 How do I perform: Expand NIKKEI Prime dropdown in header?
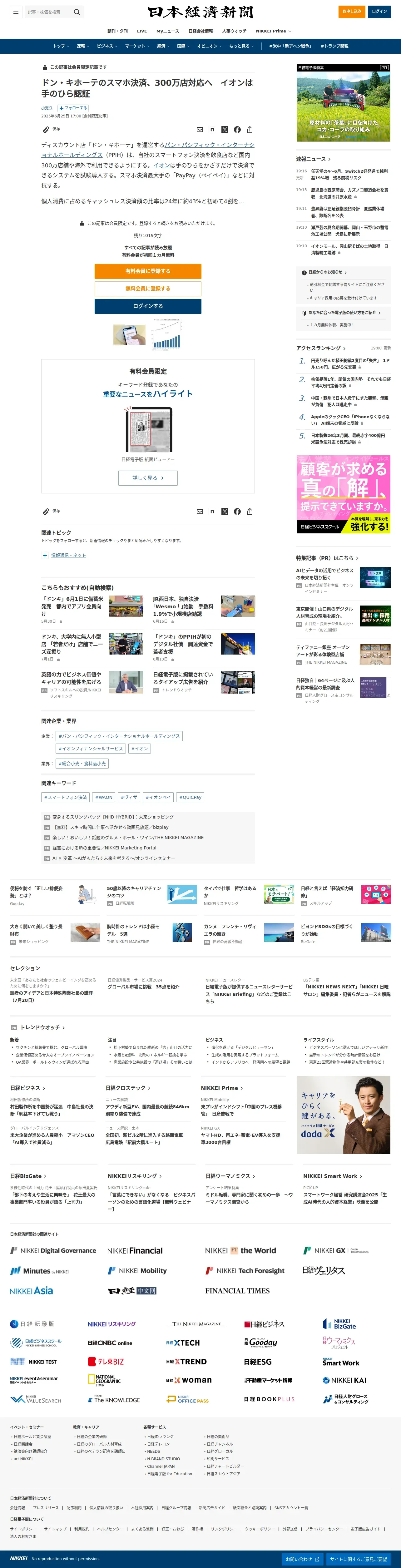coord(273,31)
